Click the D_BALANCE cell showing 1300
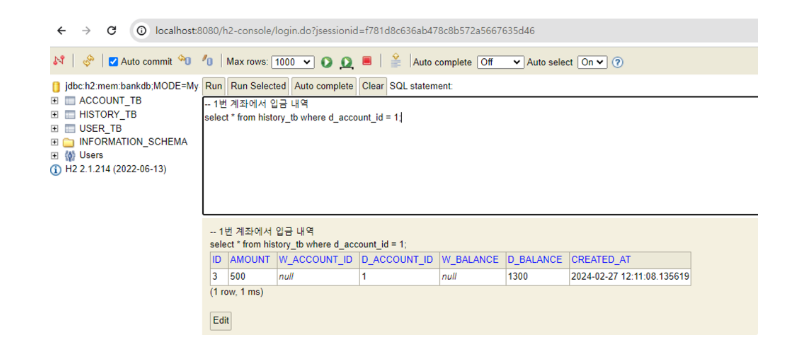808x361 pixels. tap(537, 277)
